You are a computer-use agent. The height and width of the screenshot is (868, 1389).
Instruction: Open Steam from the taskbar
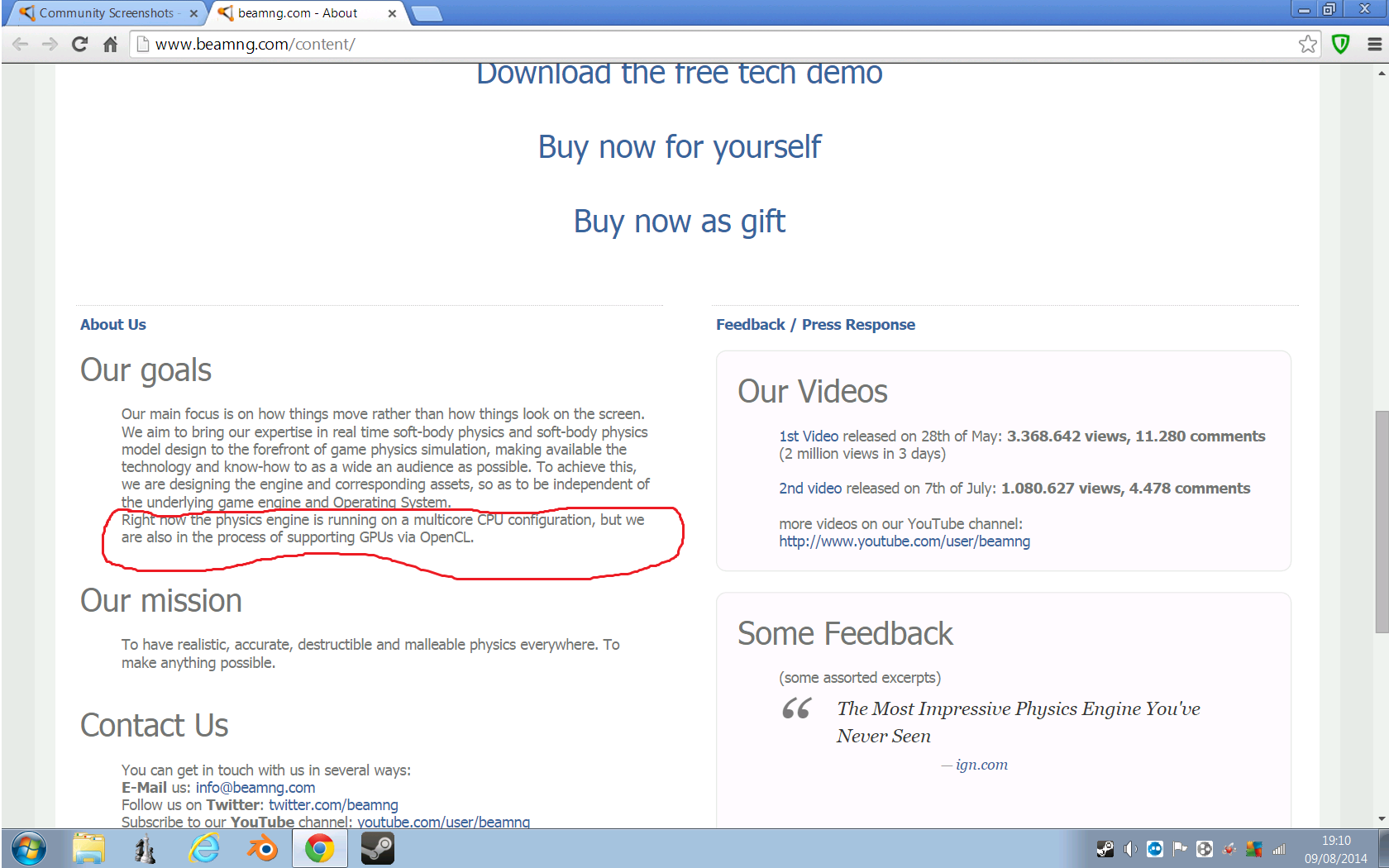coord(378,849)
